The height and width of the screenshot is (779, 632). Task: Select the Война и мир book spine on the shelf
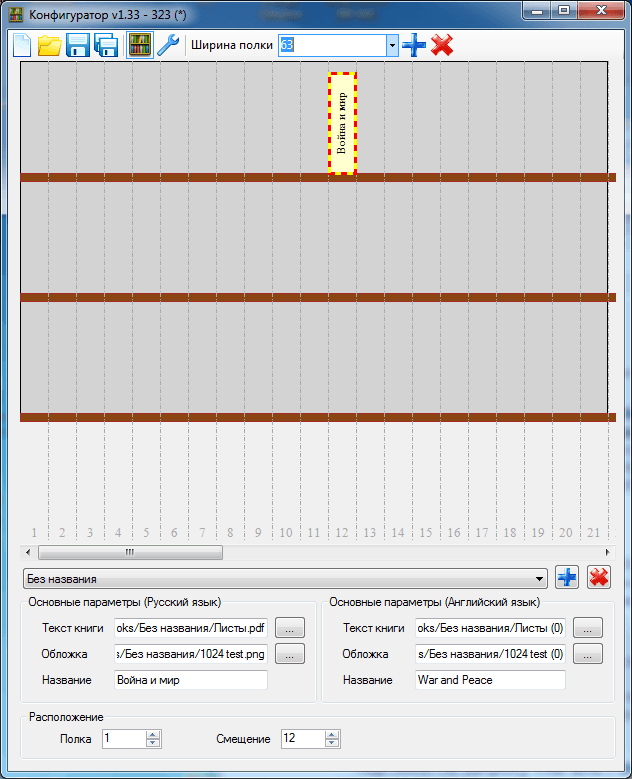coord(342,123)
